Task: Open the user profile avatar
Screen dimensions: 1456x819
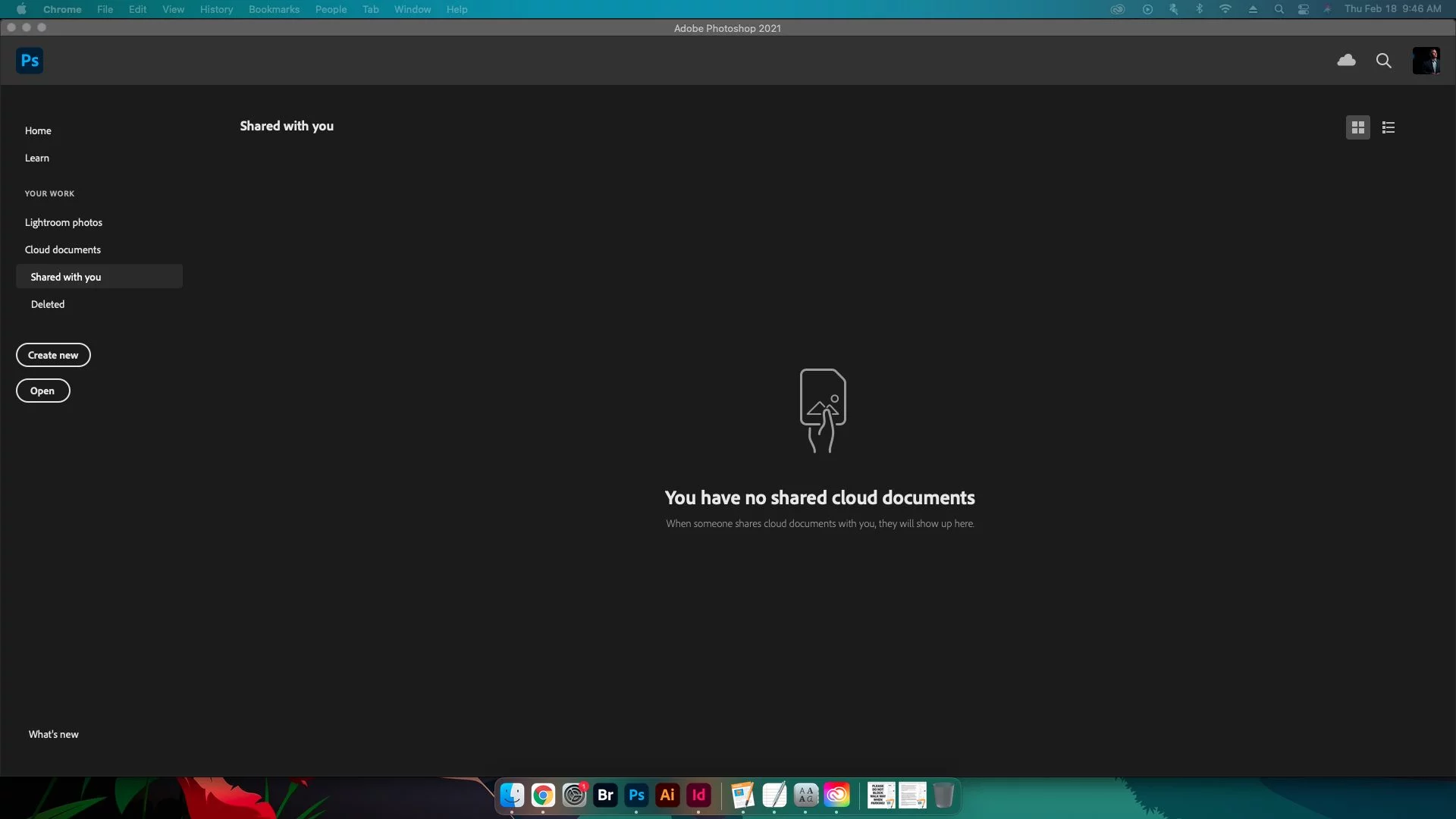Action: pos(1426,61)
